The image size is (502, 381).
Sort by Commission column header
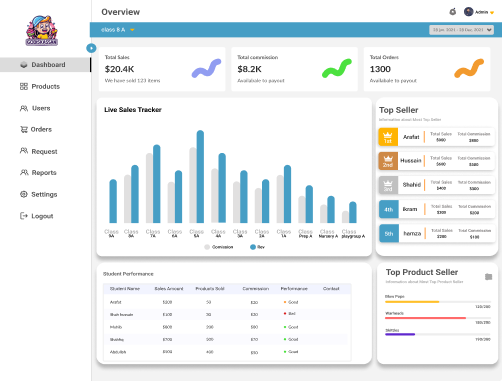pyautogui.click(x=256, y=289)
